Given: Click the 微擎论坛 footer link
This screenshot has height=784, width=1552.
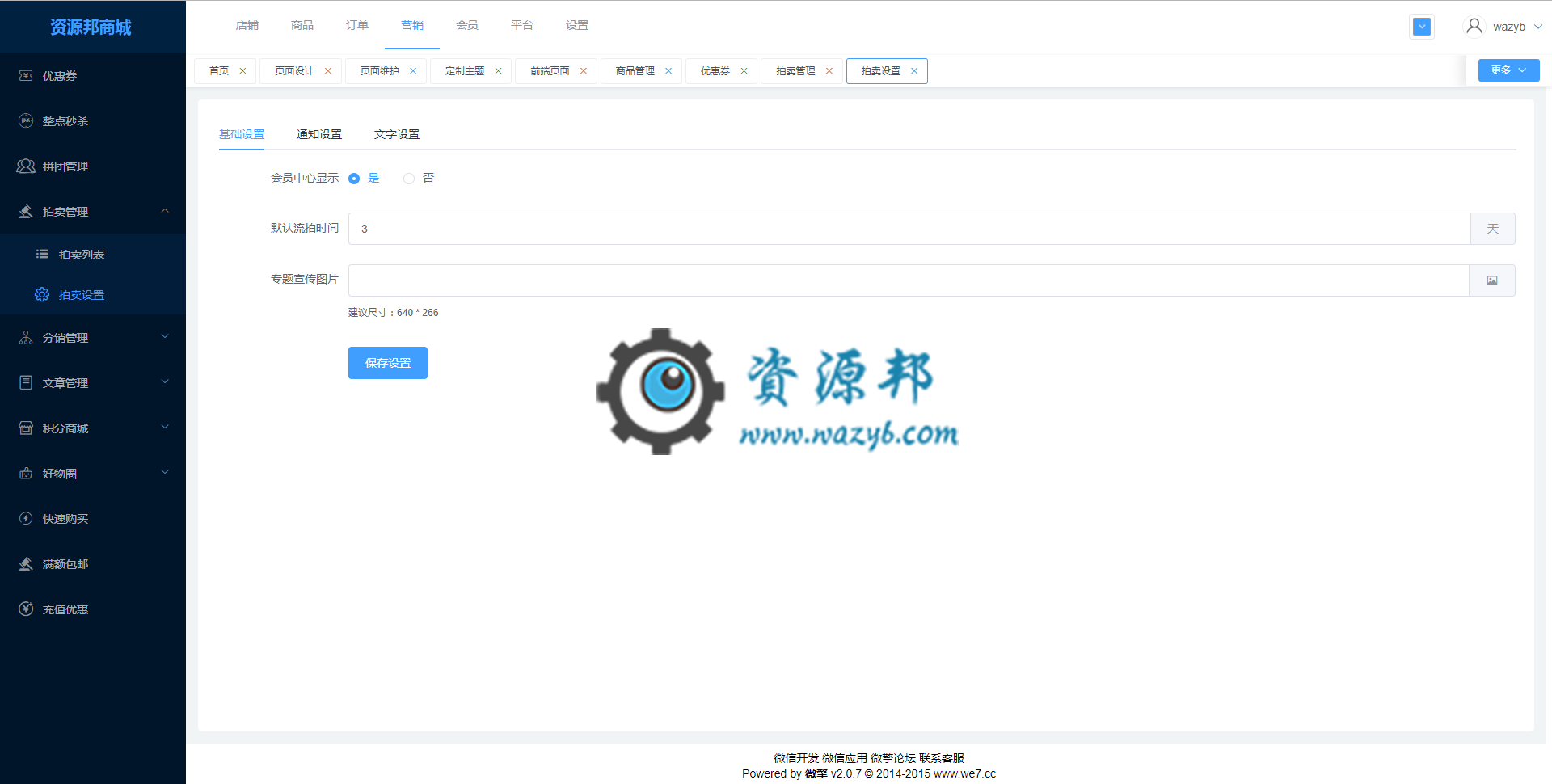Looking at the screenshot, I should click(893, 758).
